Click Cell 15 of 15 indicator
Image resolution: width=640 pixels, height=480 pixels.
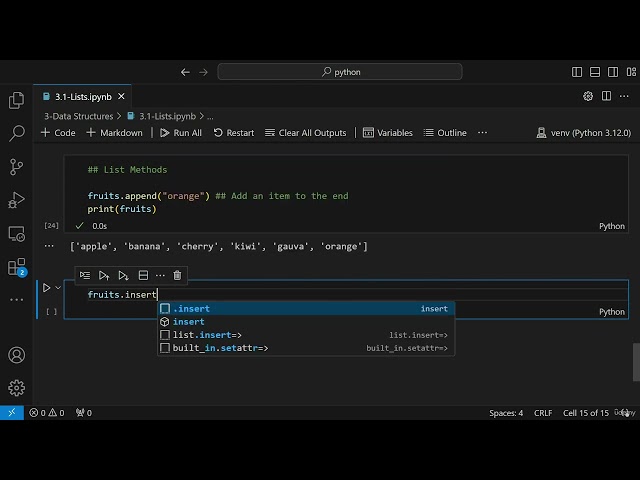point(586,413)
